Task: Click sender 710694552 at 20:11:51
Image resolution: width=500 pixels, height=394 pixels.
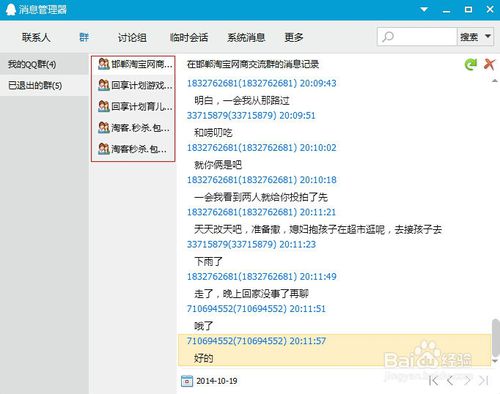Action: (x=256, y=309)
